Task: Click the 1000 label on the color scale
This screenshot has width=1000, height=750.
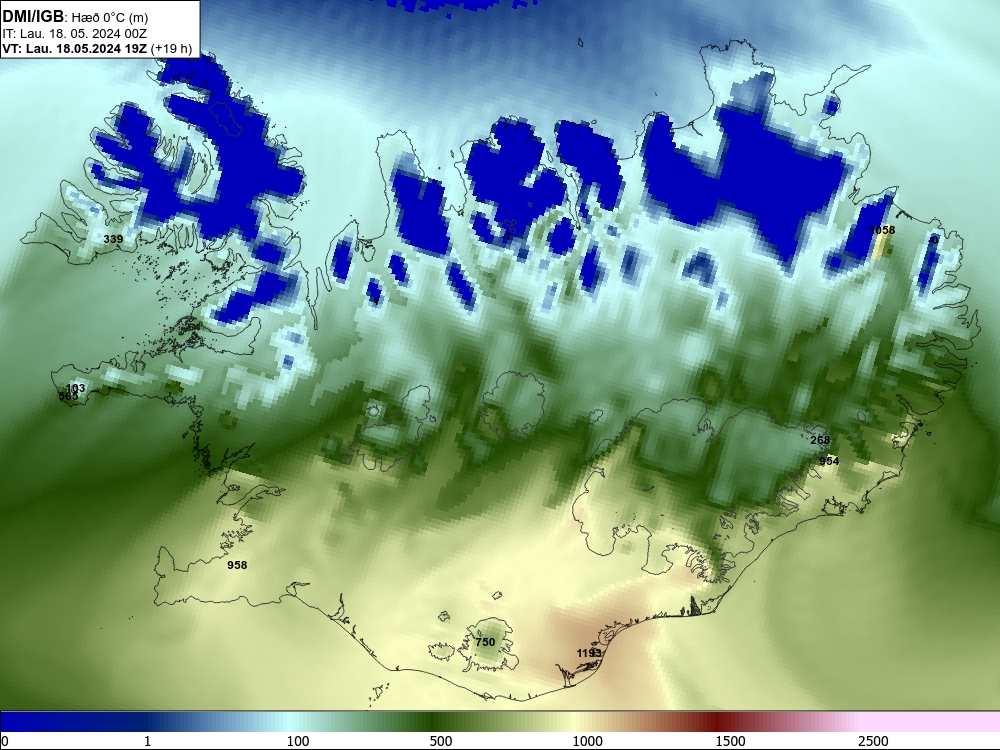Action: pyautogui.click(x=587, y=741)
